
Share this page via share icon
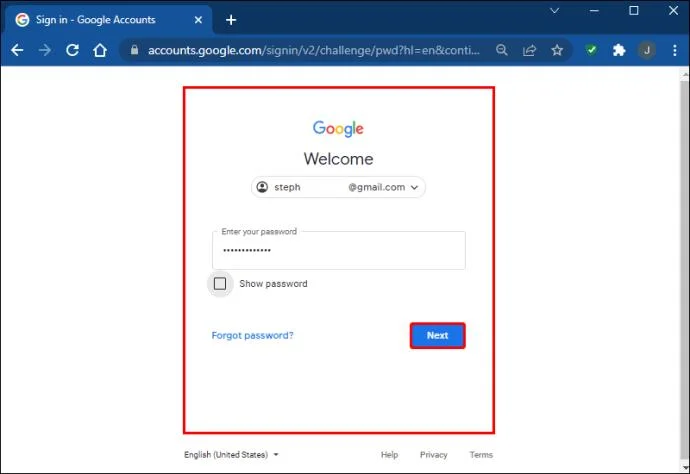(x=529, y=50)
